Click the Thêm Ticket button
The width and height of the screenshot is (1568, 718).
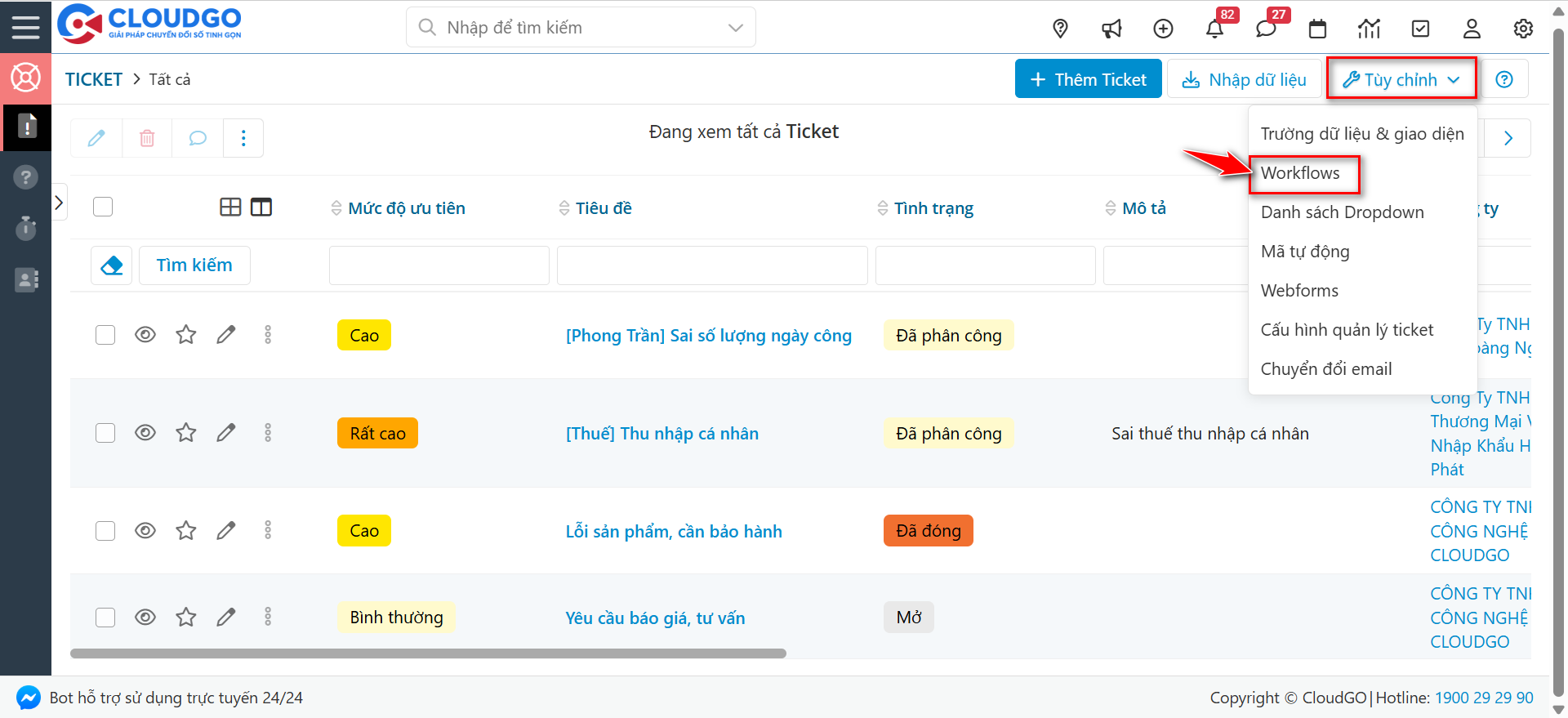[x=1088, y=79]
